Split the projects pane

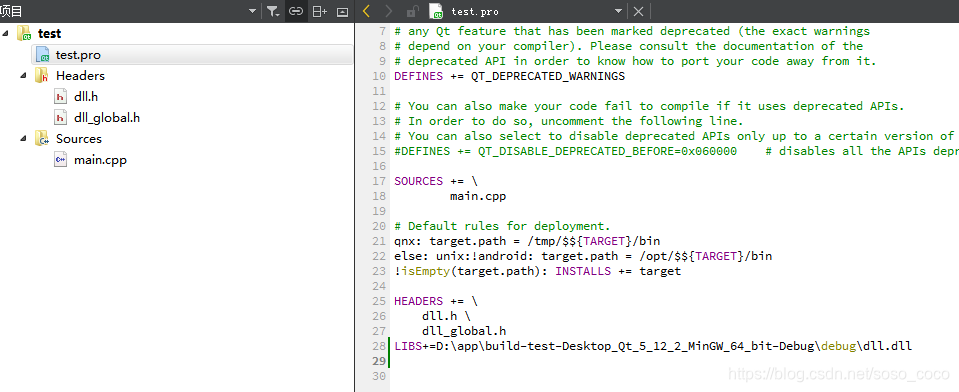pos(319,11)
